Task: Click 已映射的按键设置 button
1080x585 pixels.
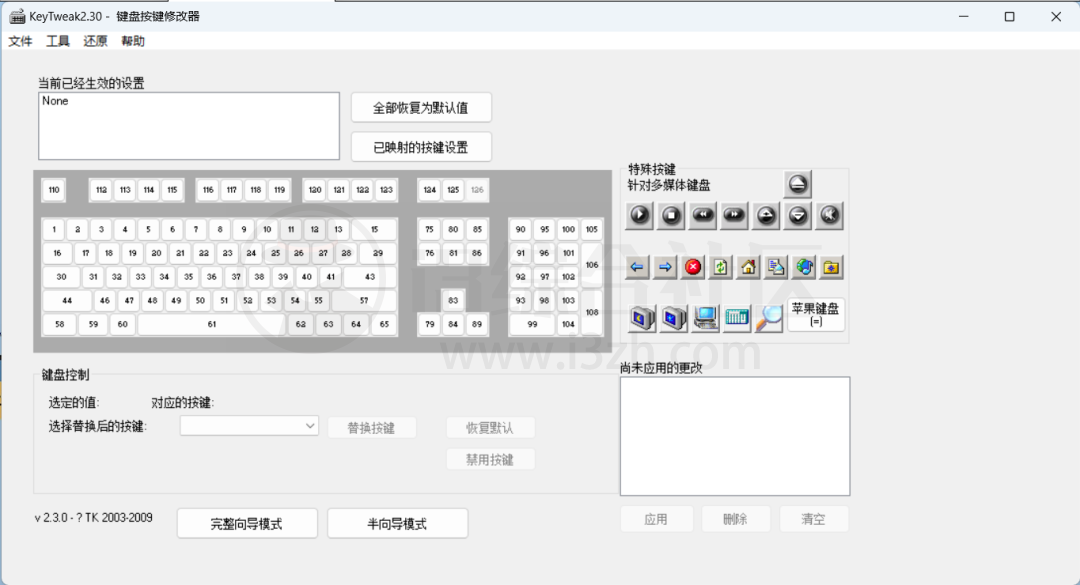Action: 421,147
